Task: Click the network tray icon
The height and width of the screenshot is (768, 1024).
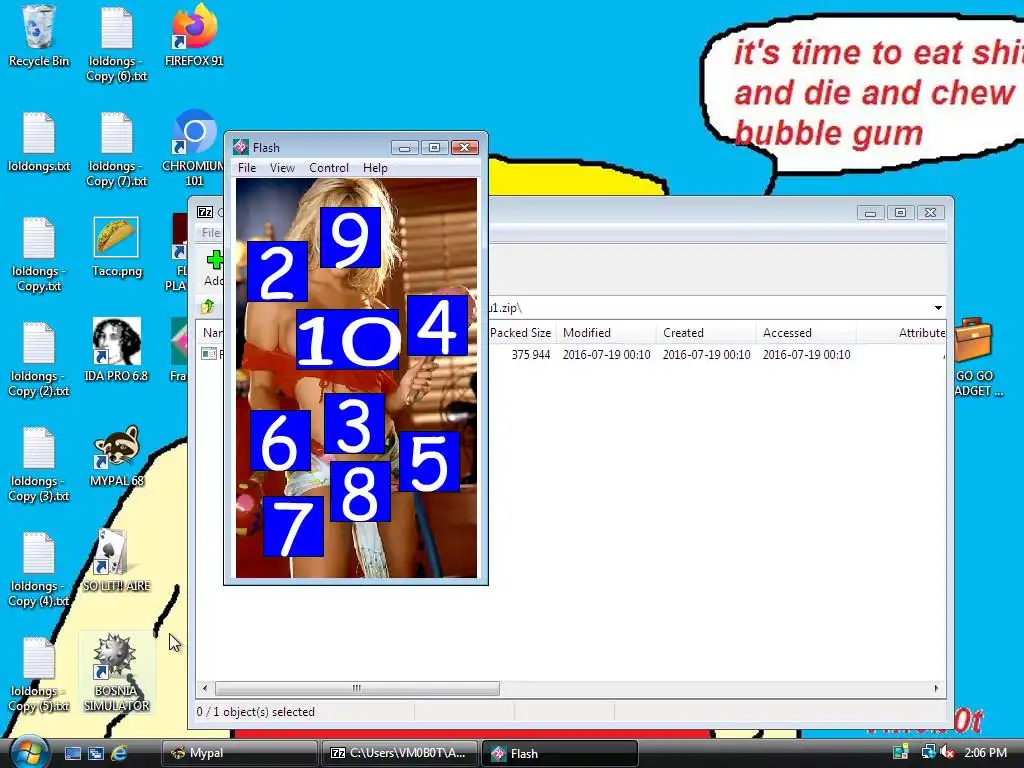Action: coord(927,752)
